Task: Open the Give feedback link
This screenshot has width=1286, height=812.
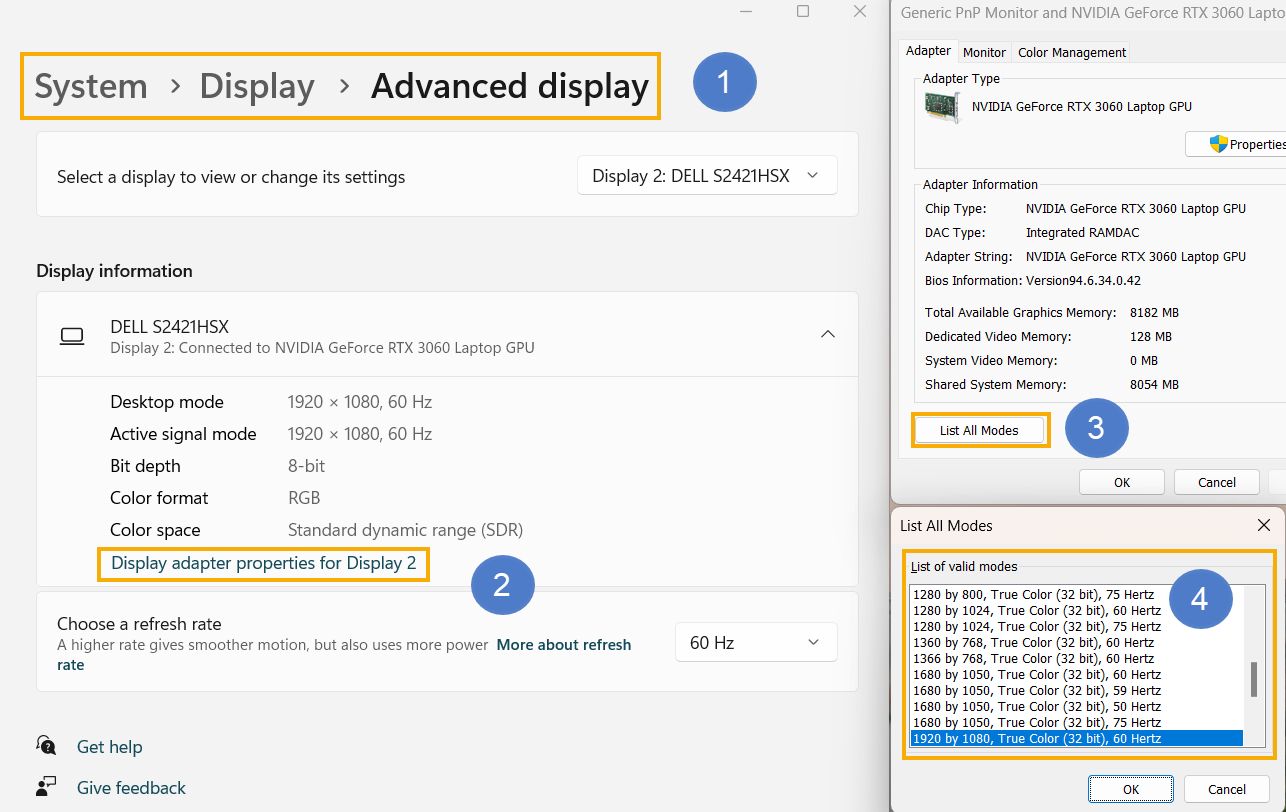Action: click(131, 788)
